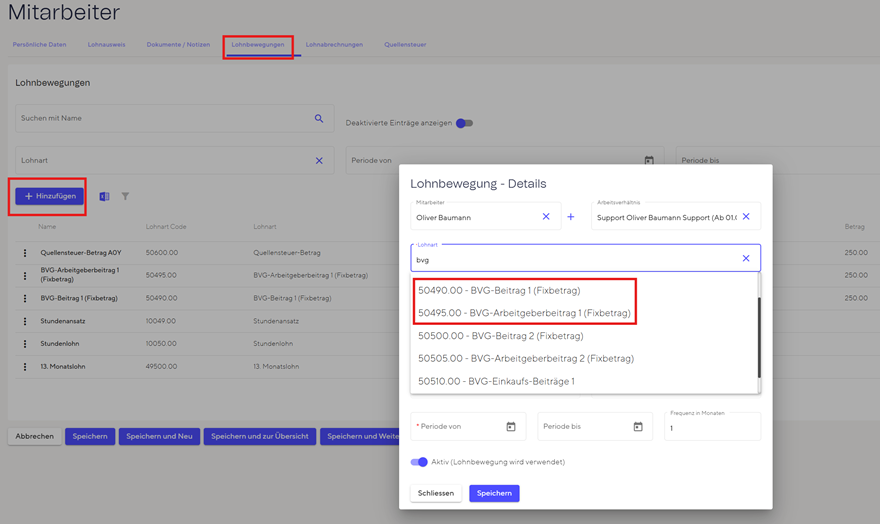Open the Quellensteuer tab

(405, 45)
